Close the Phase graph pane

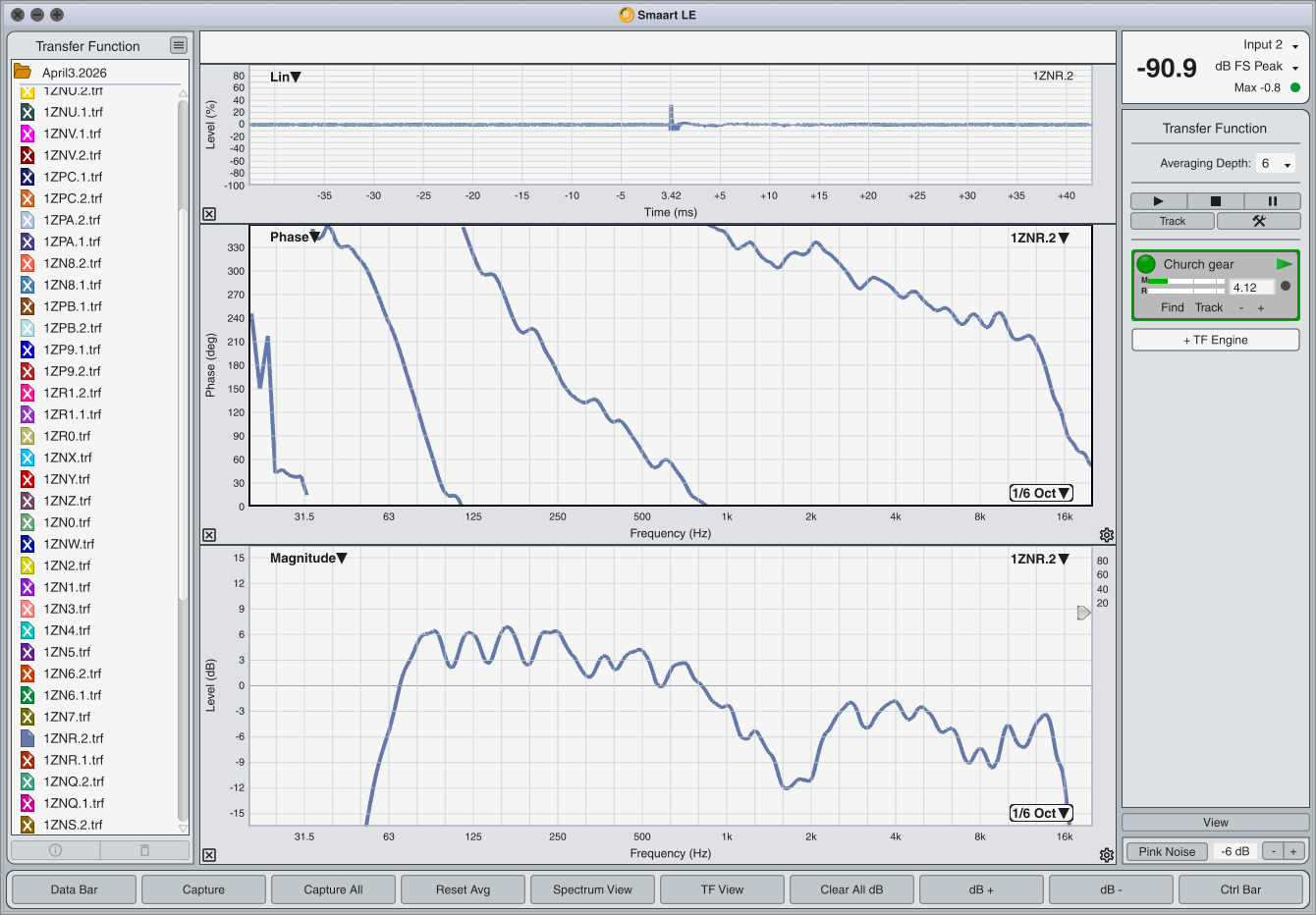[209, 535]
